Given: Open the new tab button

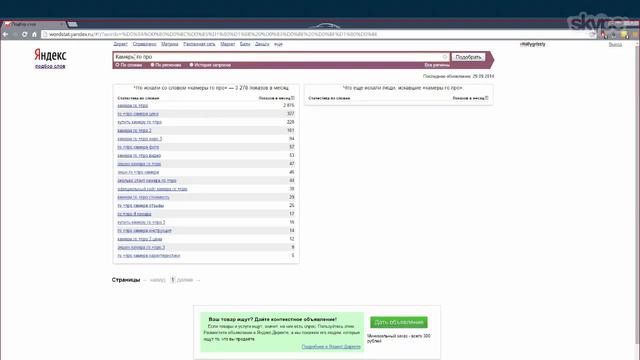Looking at the screenshot, I should [x=73, y=24].
